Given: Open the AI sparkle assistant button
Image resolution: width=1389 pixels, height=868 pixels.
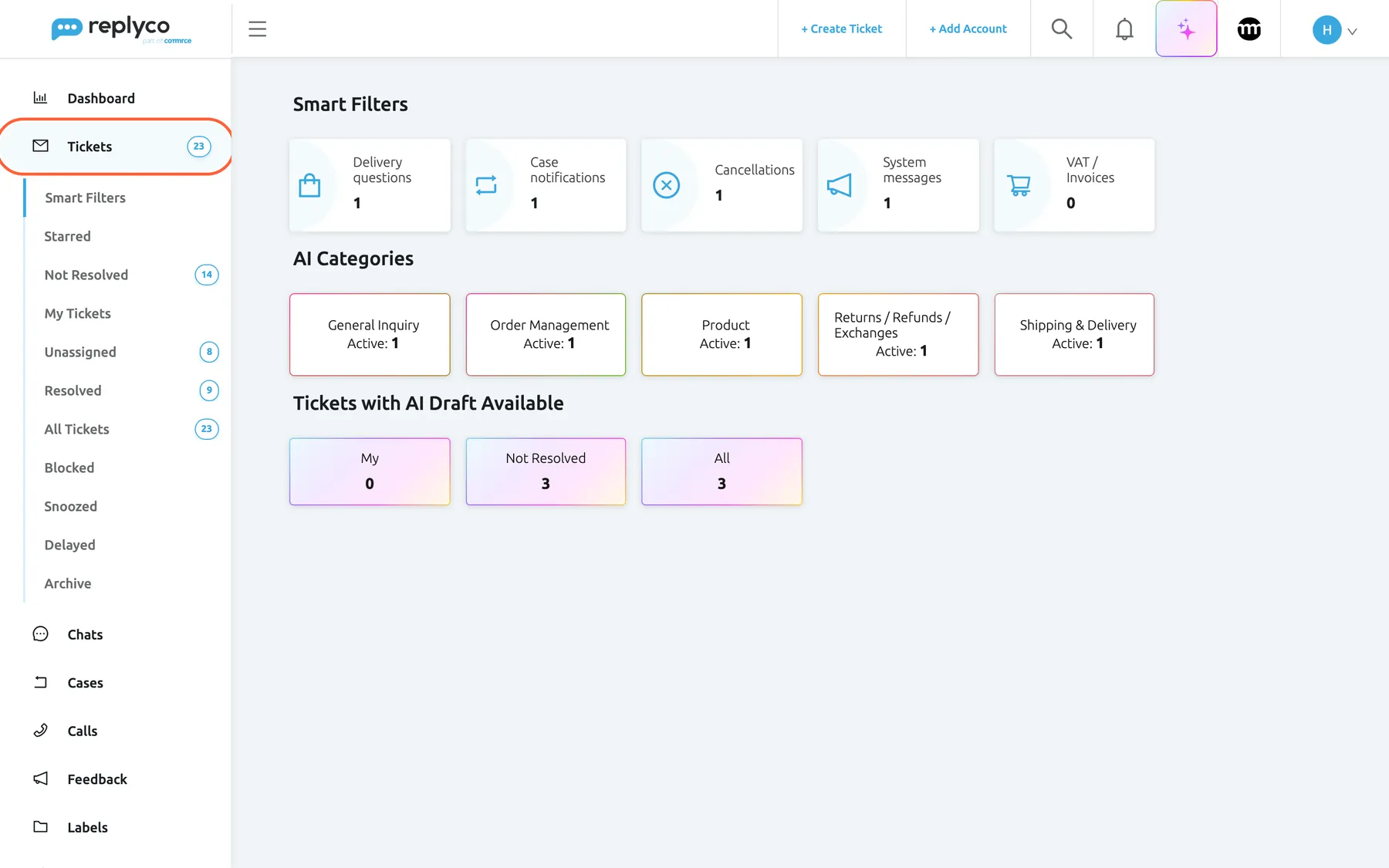Looking at the screenshot, I should [x=1186, y=29].
